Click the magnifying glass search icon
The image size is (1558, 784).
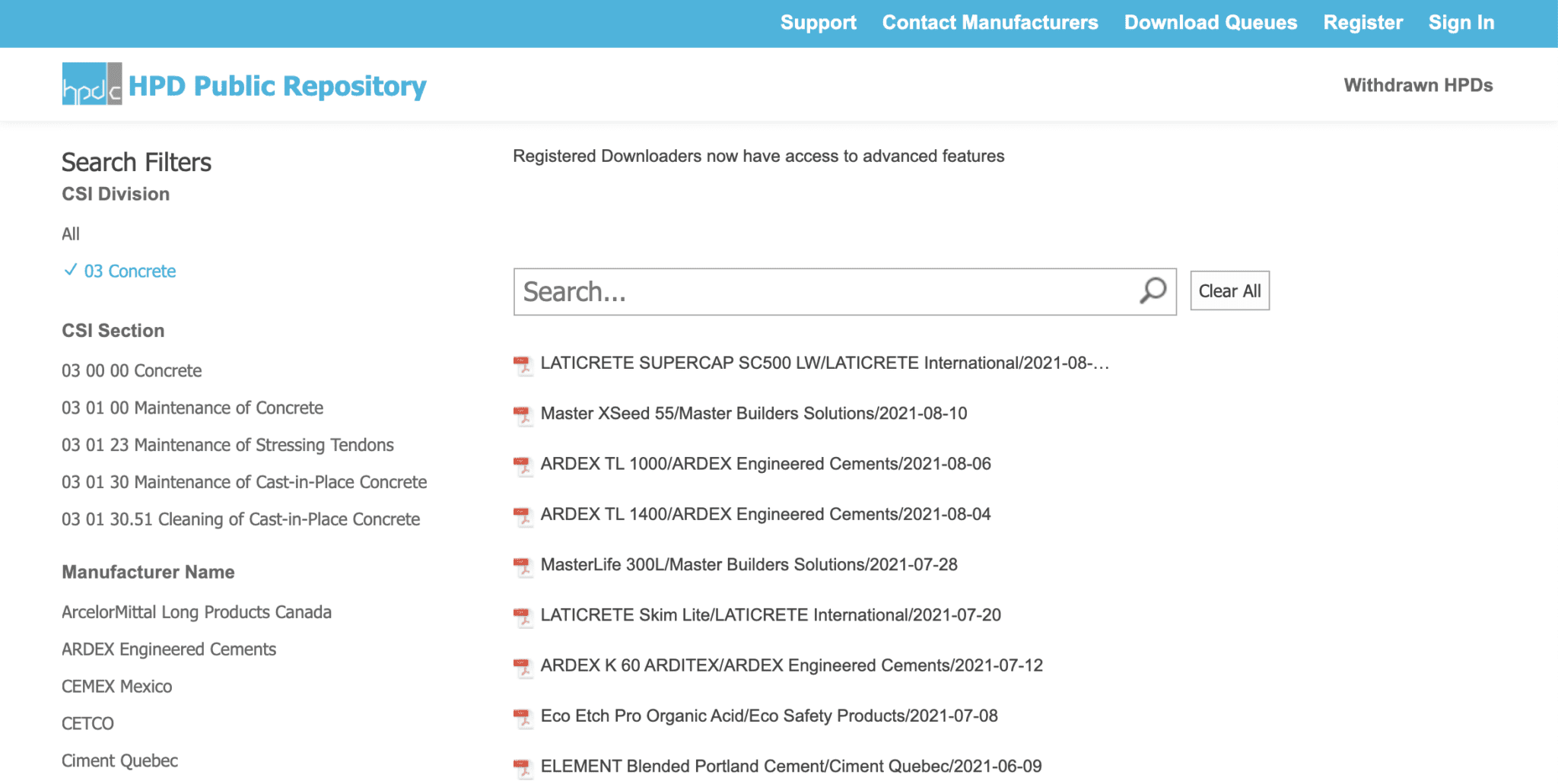coord(1153,290)
